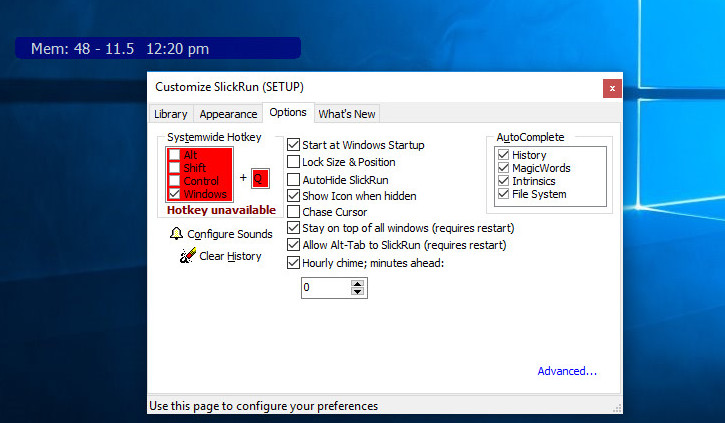Click the status text 'Use this page to configure your preferences'
Image resolution: width=725 pixels, height=423 pixels.
pos(264,406)
